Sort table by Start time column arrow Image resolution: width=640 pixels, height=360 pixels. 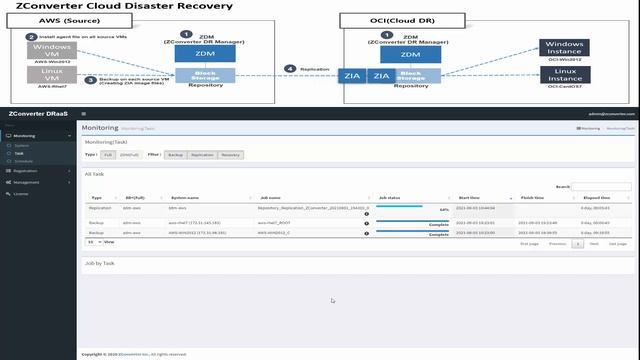point(511,198)
